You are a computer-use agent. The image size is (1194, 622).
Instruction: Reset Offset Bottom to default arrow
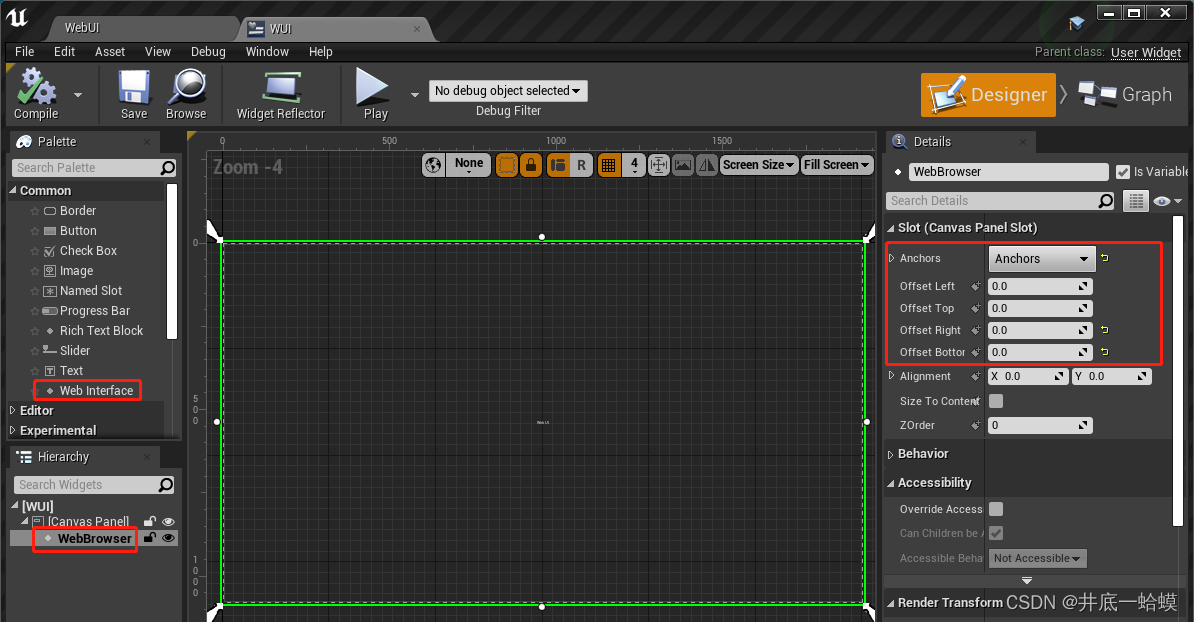tap(1105, 352)
